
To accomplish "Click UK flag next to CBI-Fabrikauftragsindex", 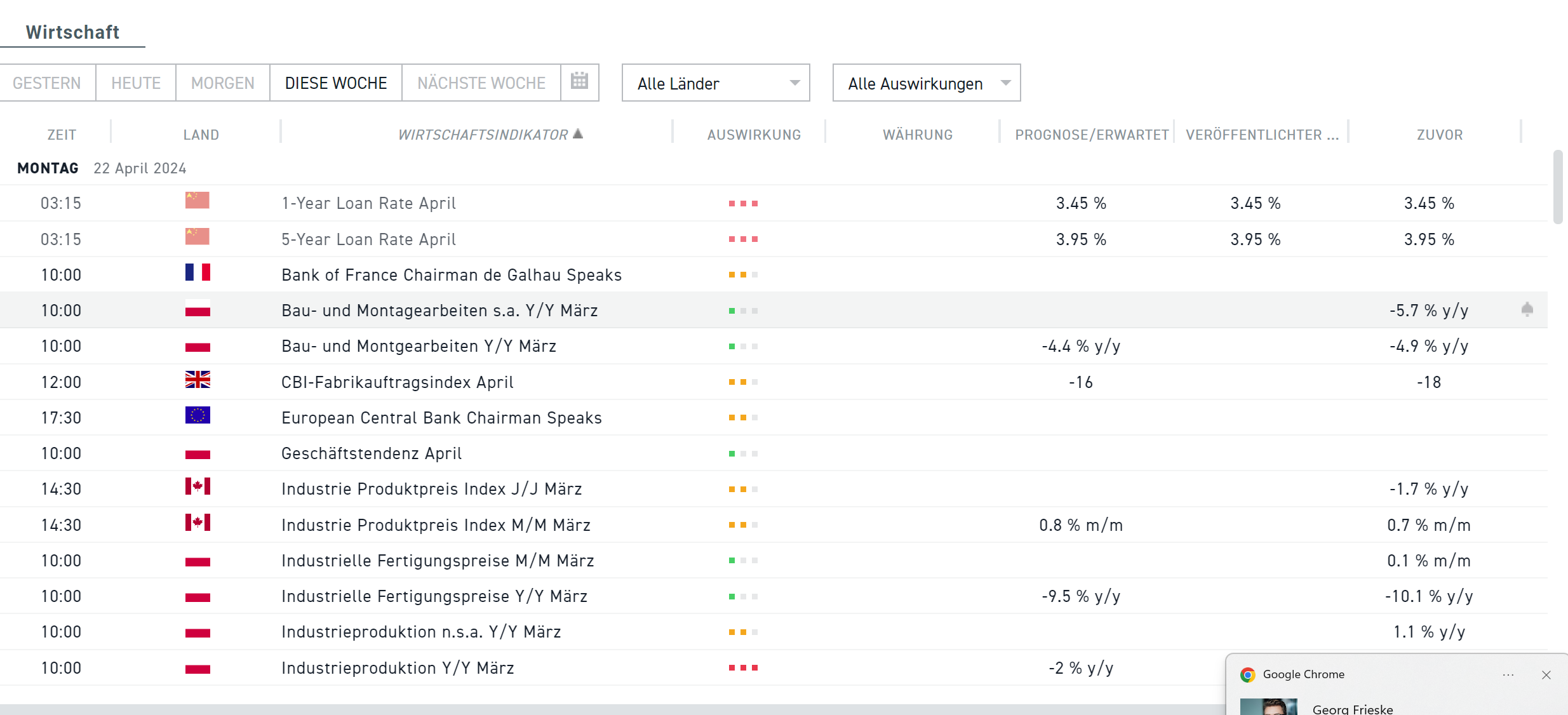I will click(198, 380).
